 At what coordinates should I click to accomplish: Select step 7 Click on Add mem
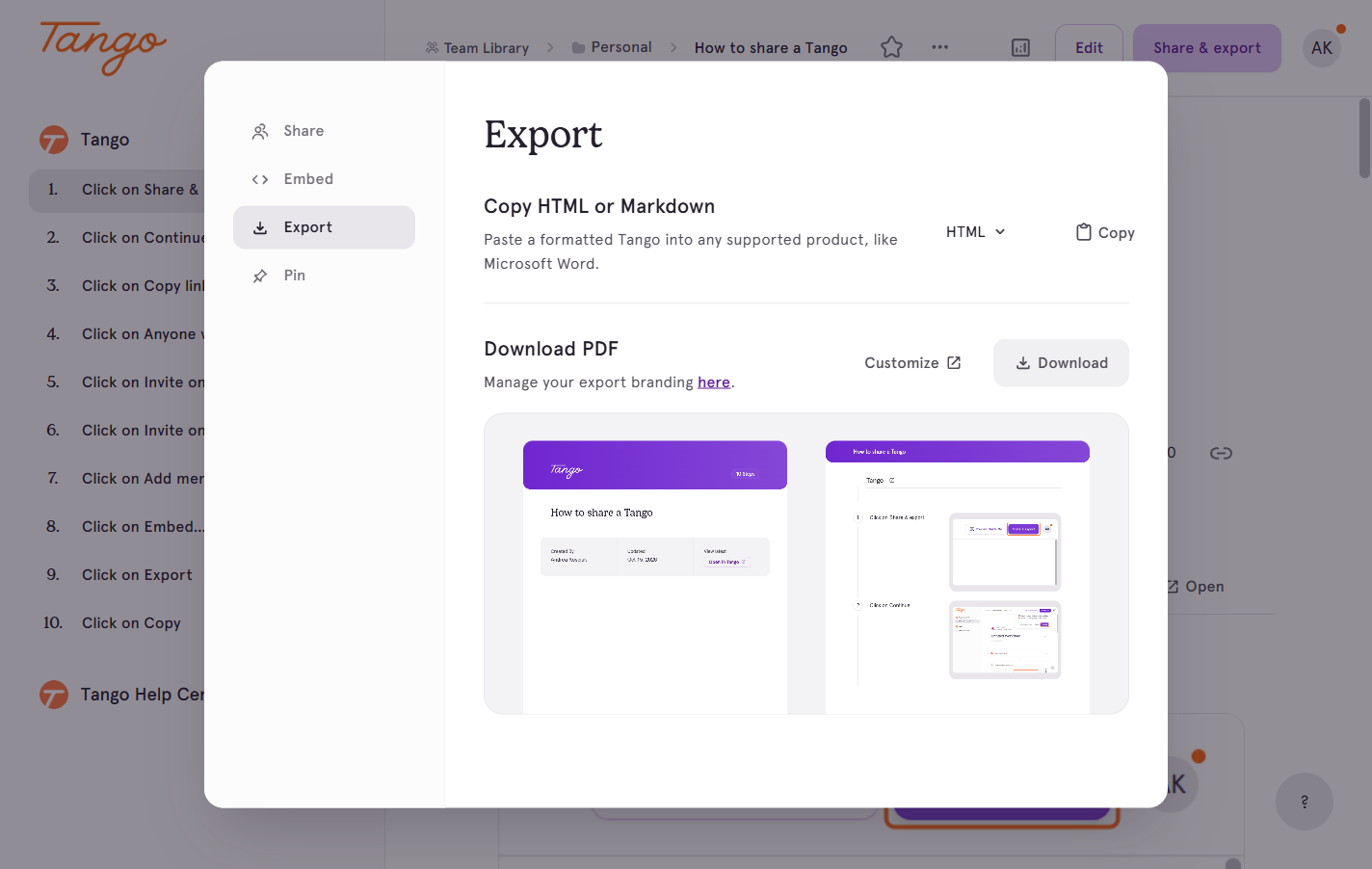click(x=118, y=479)
